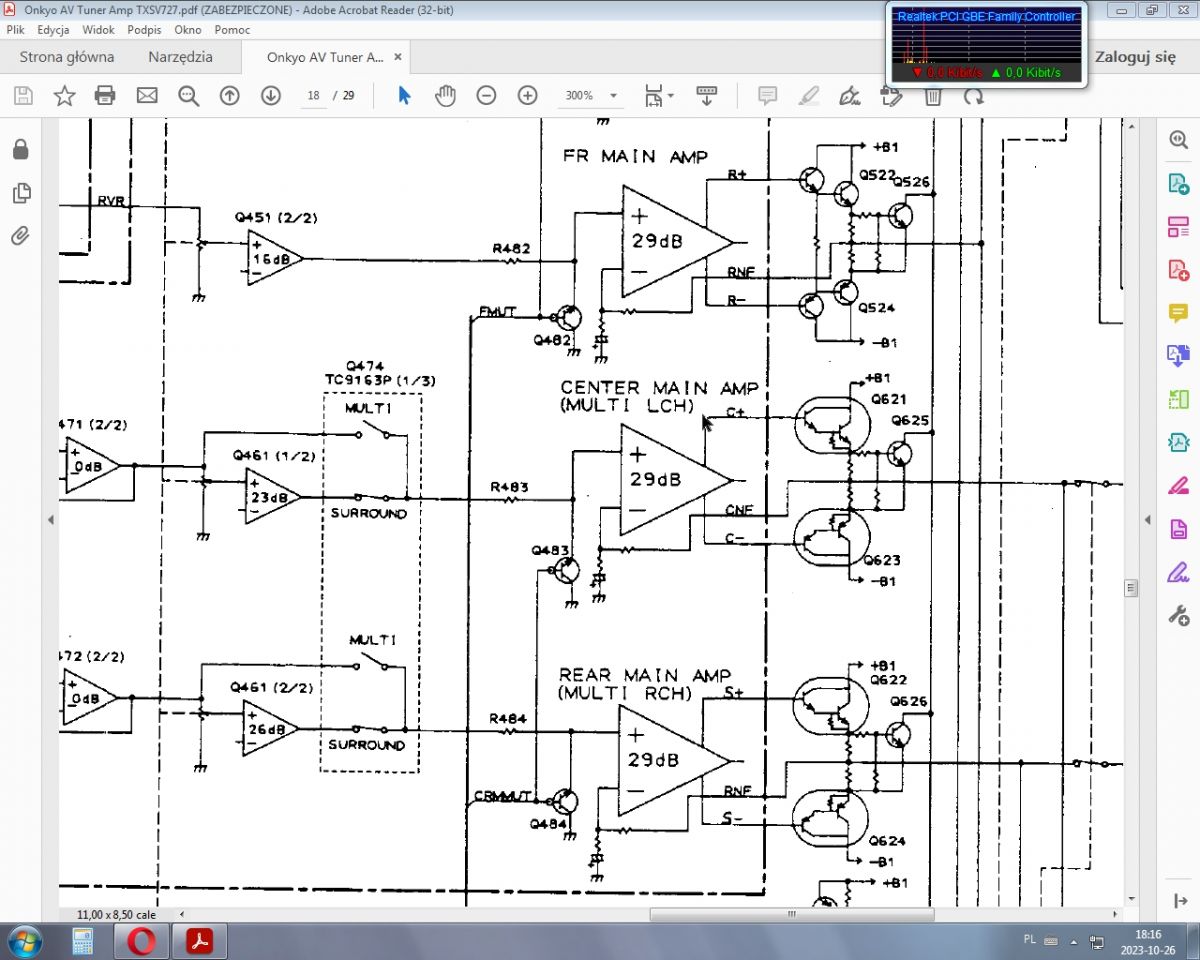Image resolution: width=1200 pixels, height=960 pixels.
Task: Bookmark the file with the star icon
Action: [x=64, y=95]
